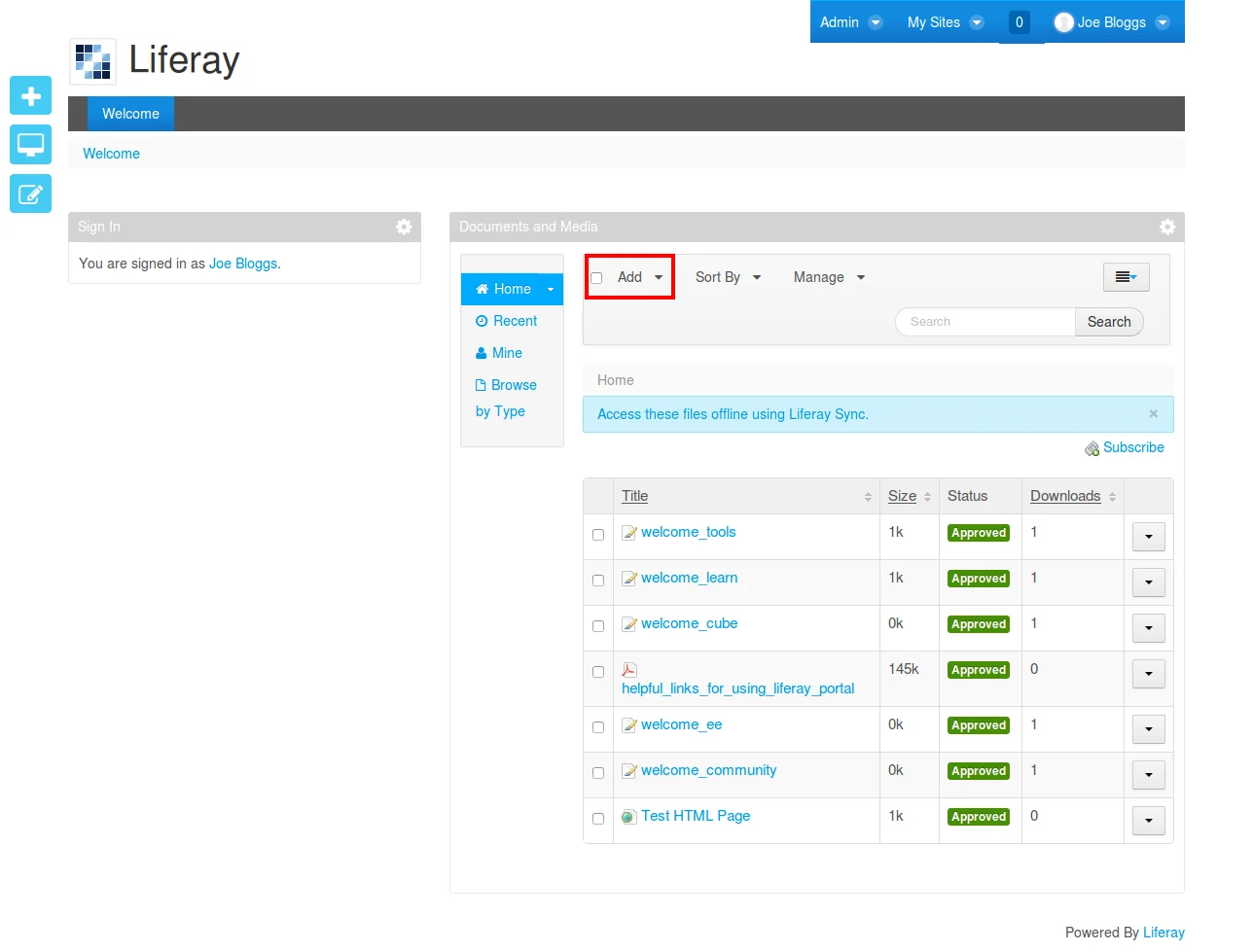The image size is (1253, 952).
Task: Click the Liferay Sync offline access message
Action: click(733, 414)
